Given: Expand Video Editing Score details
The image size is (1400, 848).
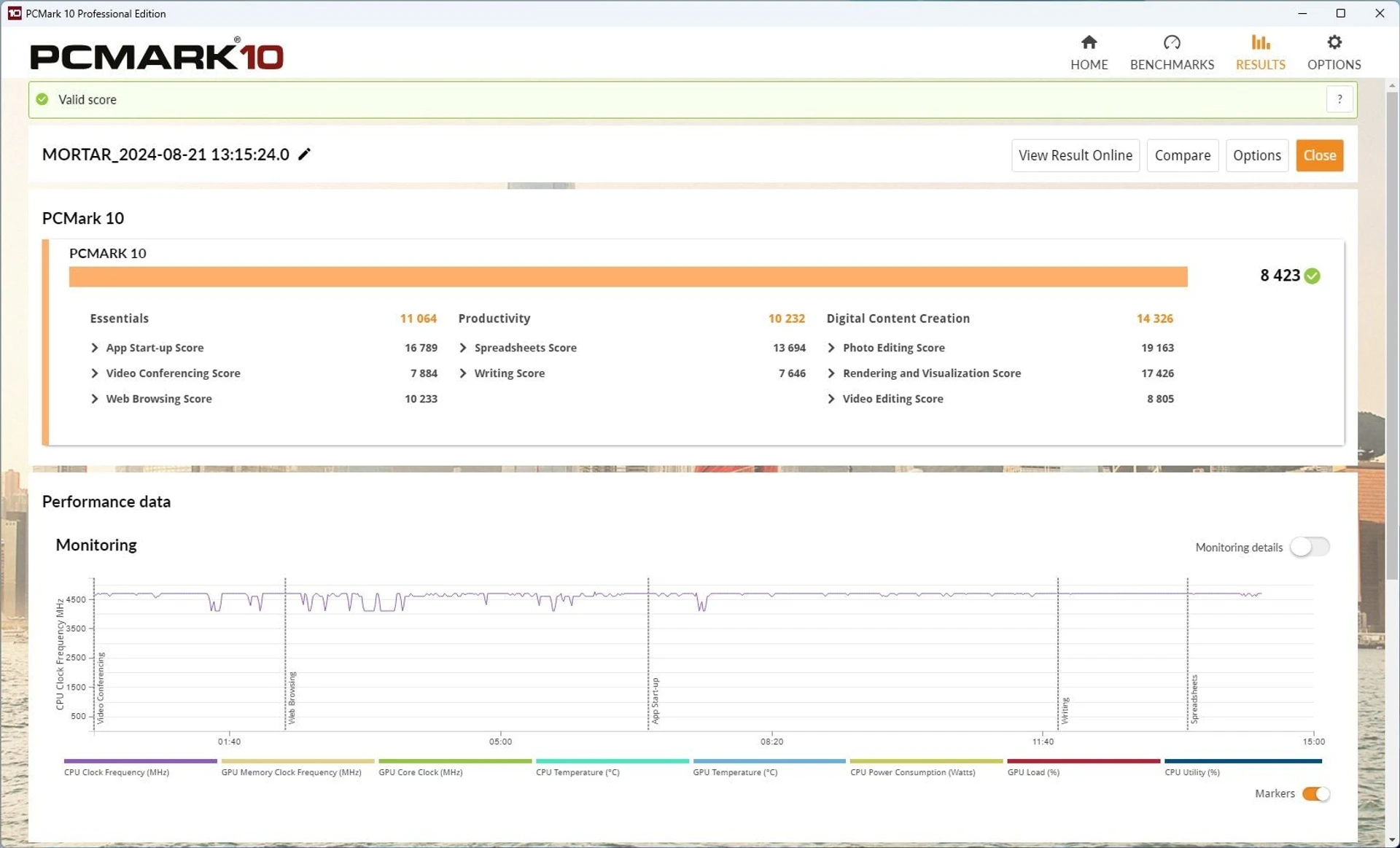Looking at the screenshot, I should coord(831,399).
